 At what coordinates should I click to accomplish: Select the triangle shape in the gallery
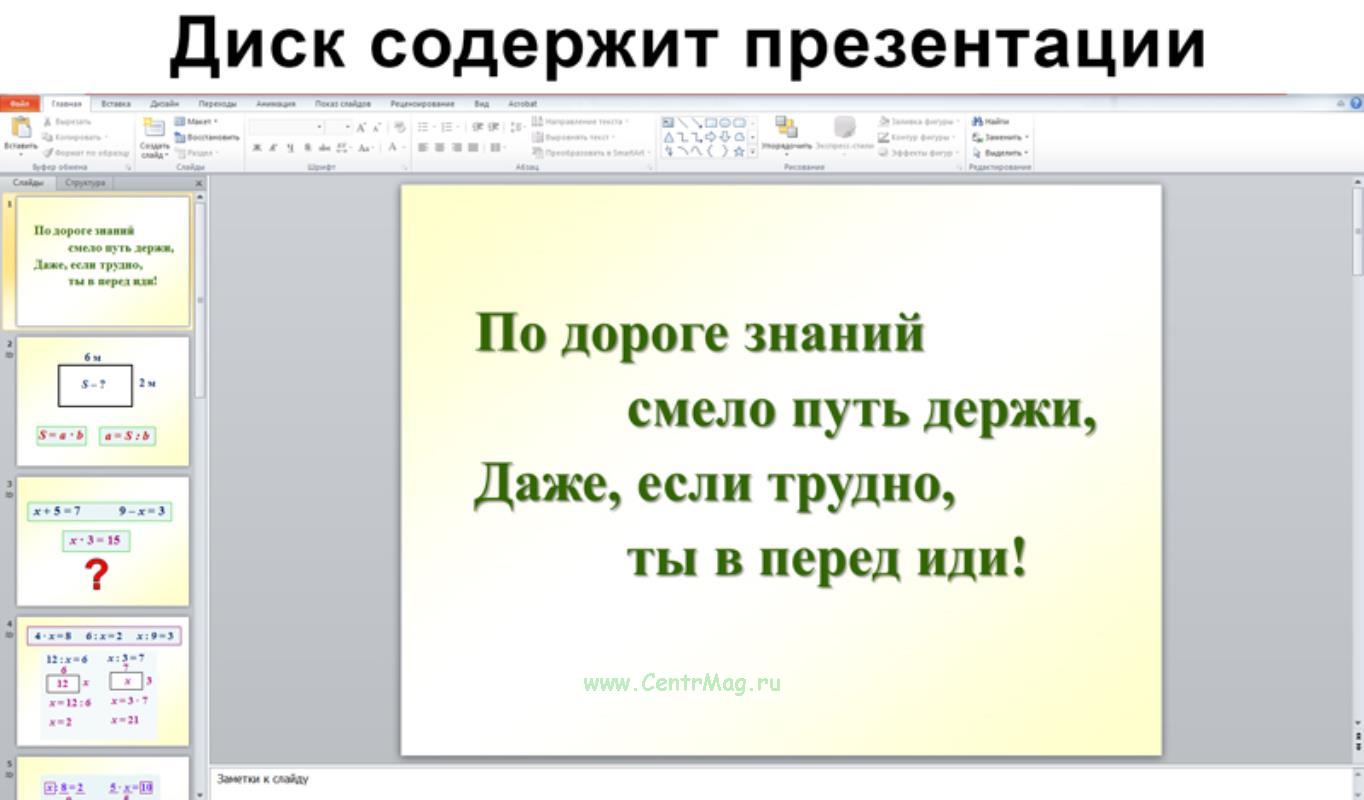668,137
